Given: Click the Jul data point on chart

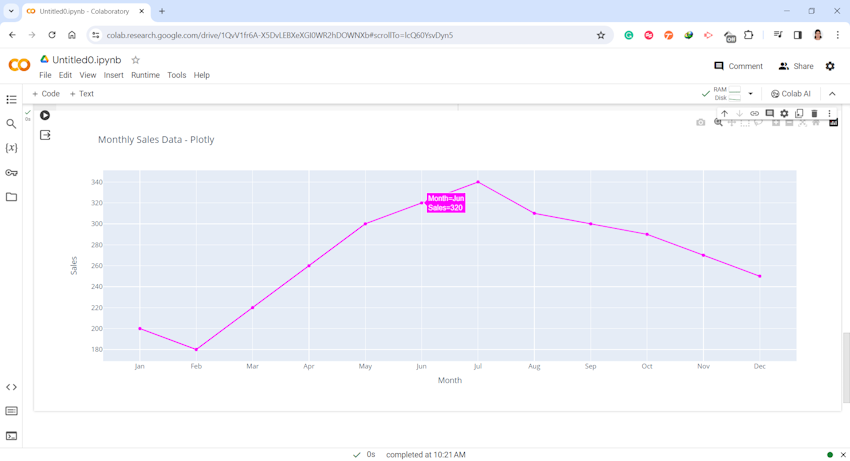Looking at the screenshot, I should pos(478,182).
